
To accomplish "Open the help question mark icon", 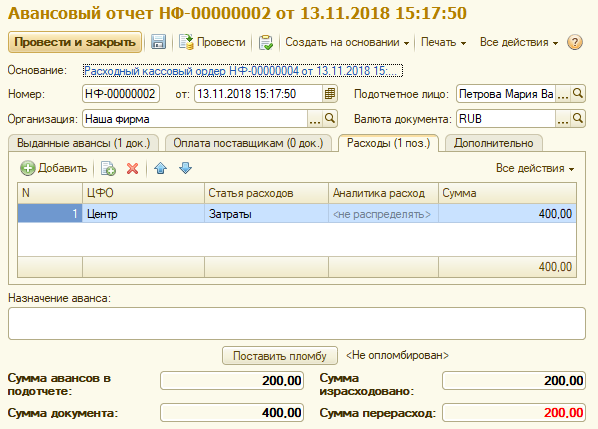I will coord(575,42).
